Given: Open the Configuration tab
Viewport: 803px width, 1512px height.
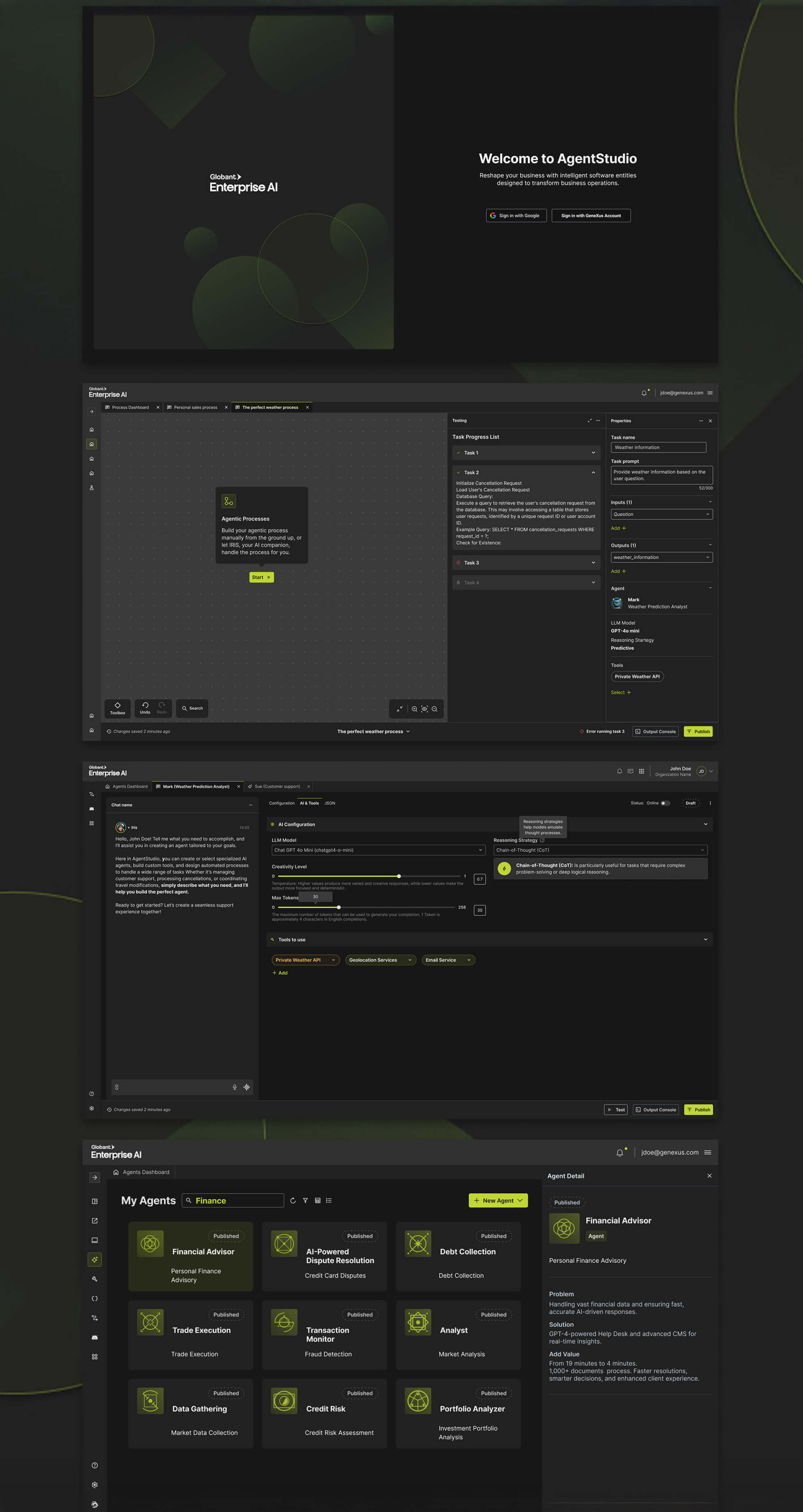Looking at the screenshot, I should 282,803.
